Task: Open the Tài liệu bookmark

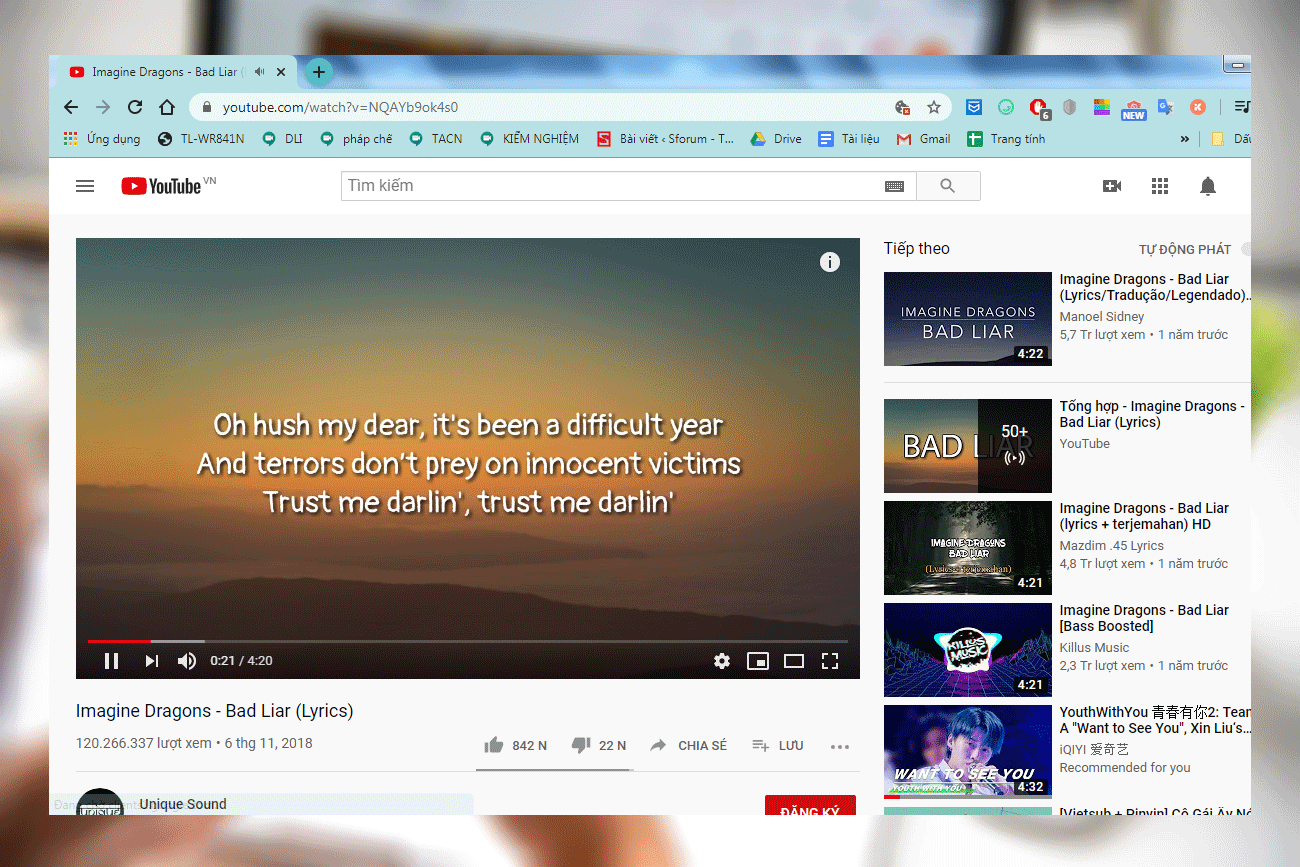Action: pyautogui.click(x=849, y=139)
